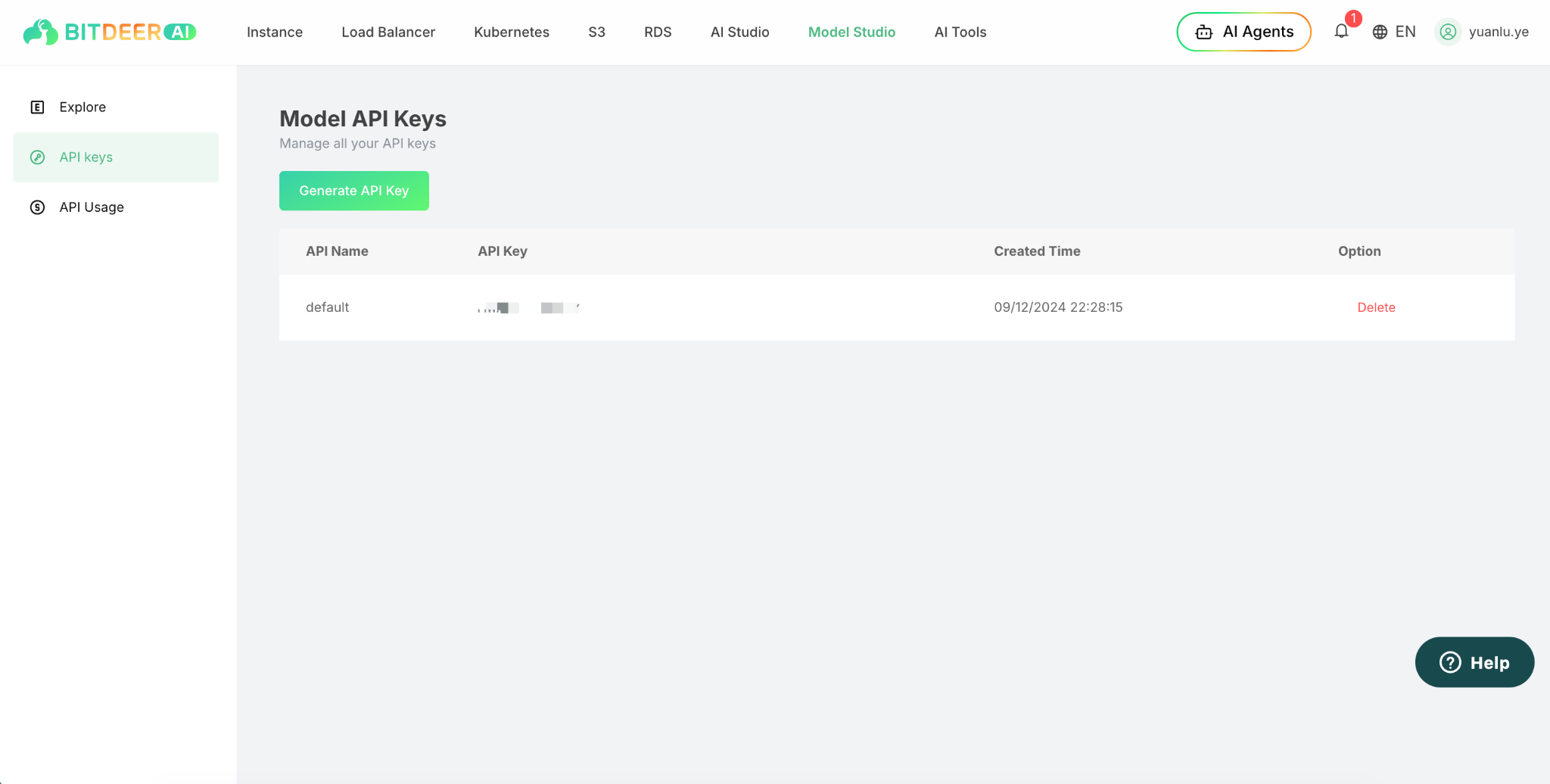The height and width of the screenshot is (784, 1550).
Task: Click the Help question mark icon
Action: pos(1449,662)
